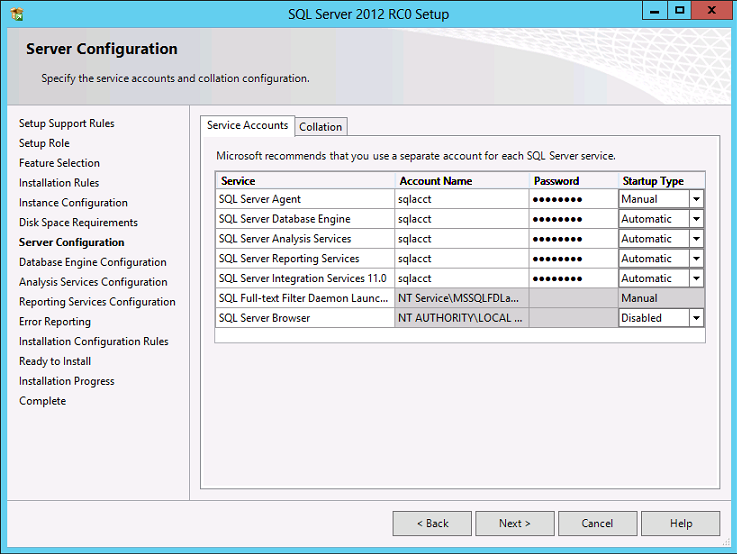
Task: Click password field for Integration Services 11.0
Action: coord(573,278)
